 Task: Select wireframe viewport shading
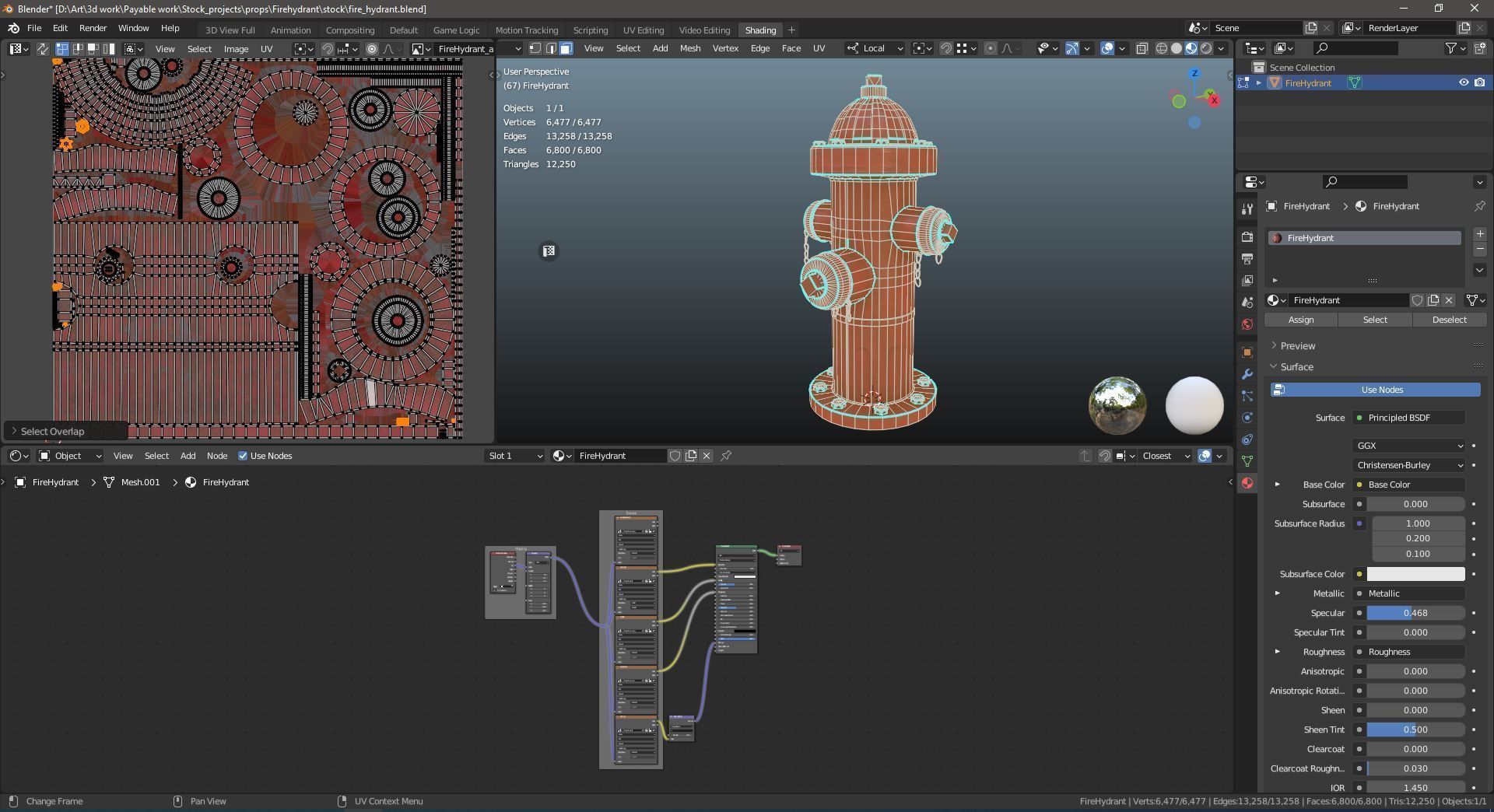[1162, 48]
